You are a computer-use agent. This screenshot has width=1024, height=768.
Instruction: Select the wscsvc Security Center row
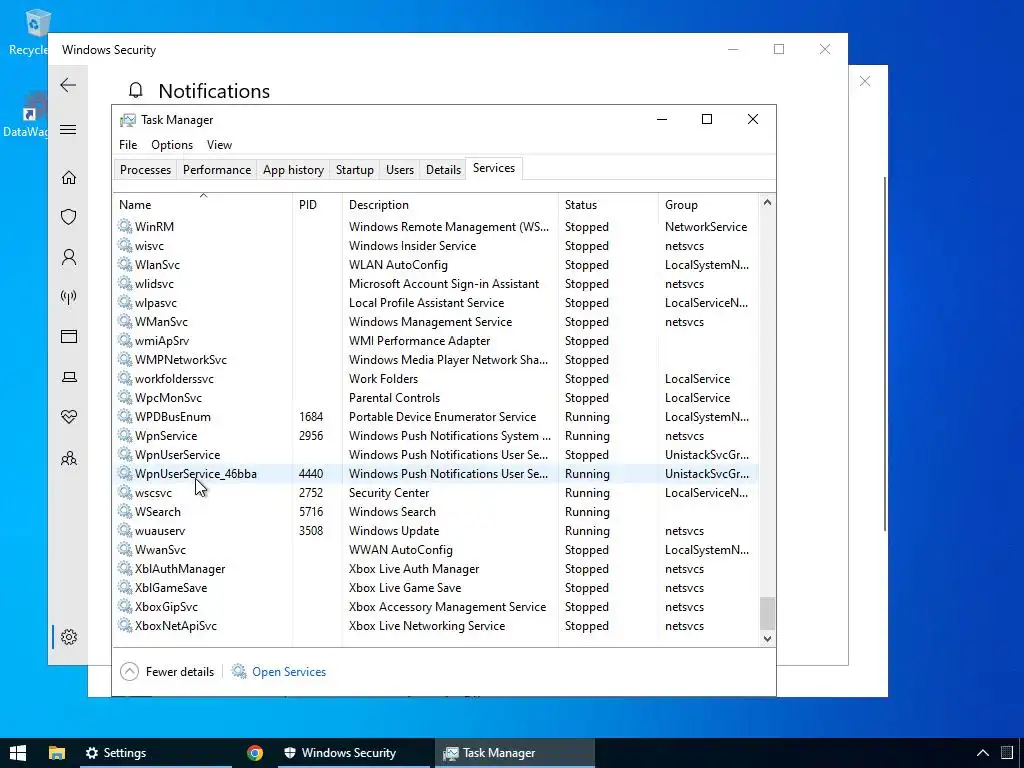coord(436,492)
